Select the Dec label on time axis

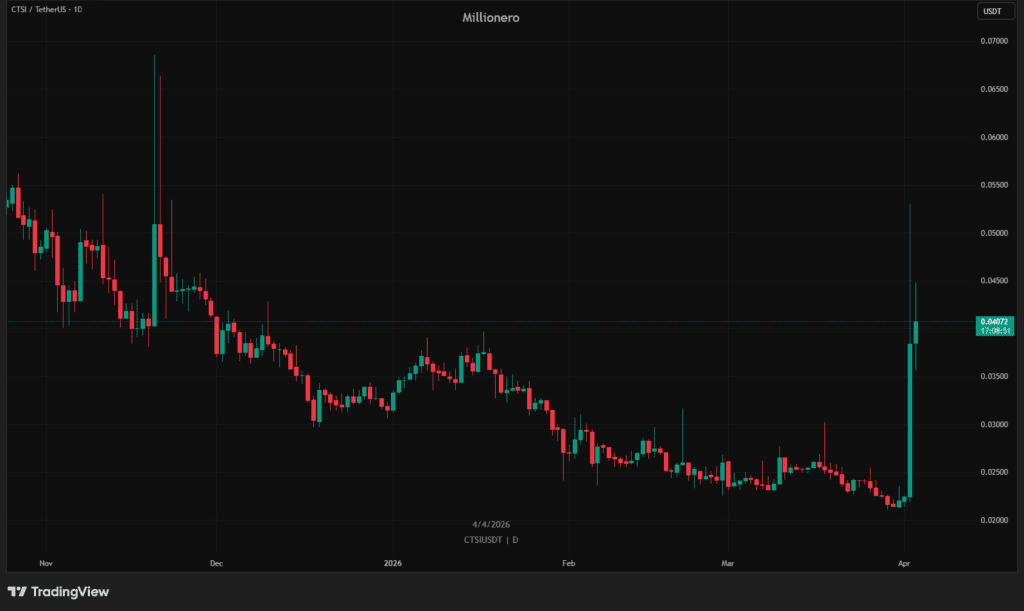pos(216,563)
